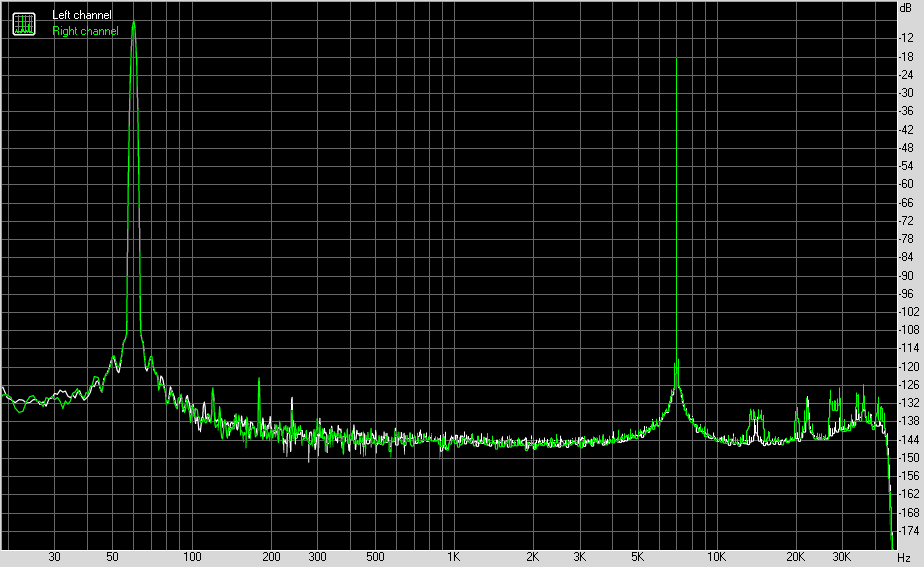Click the '-144' dB scale label
Viewport: 924px width, 567px height.
(x=909, y=440)
